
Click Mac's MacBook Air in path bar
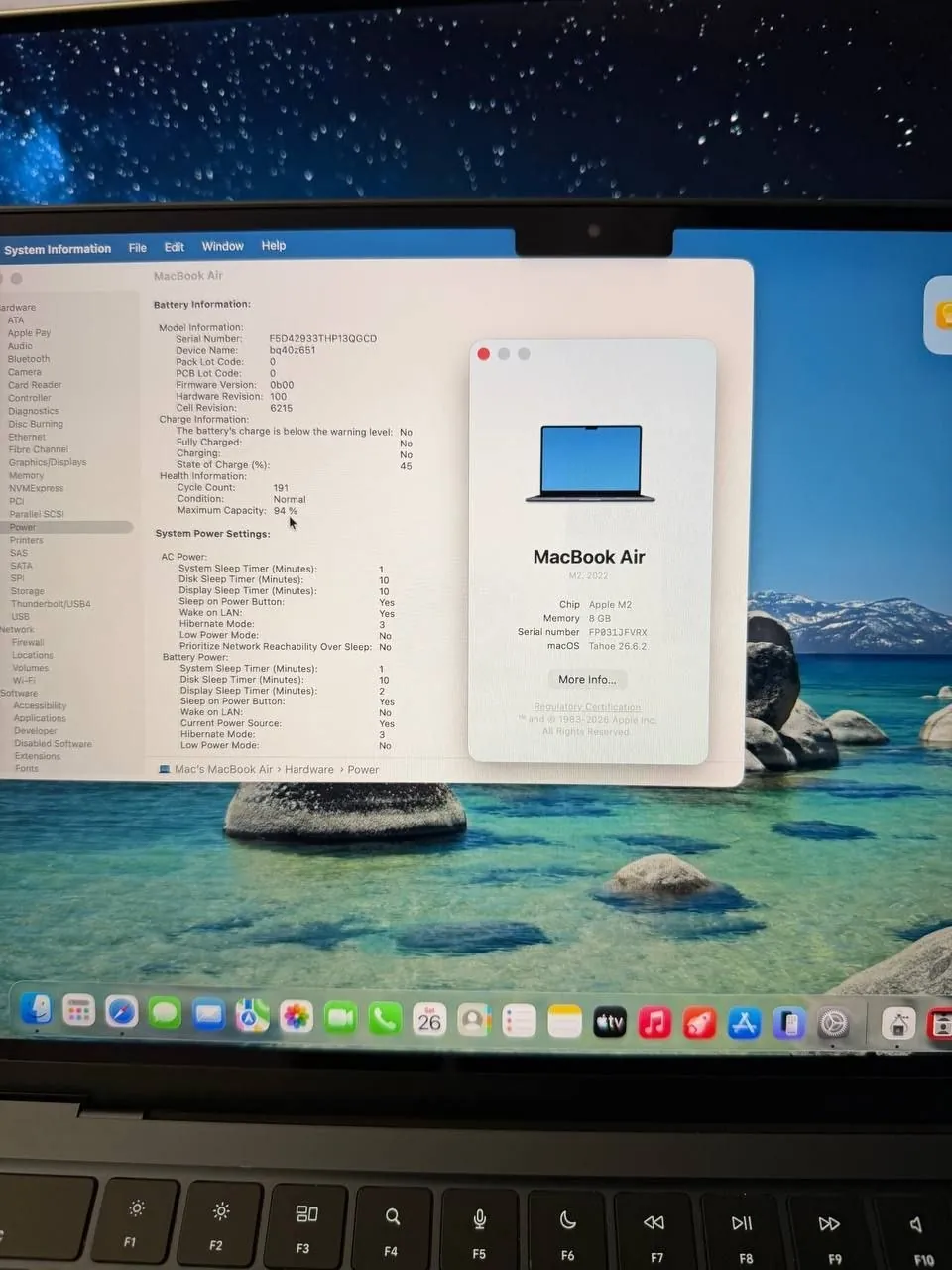pyautogui.click(x=223, y=769)
